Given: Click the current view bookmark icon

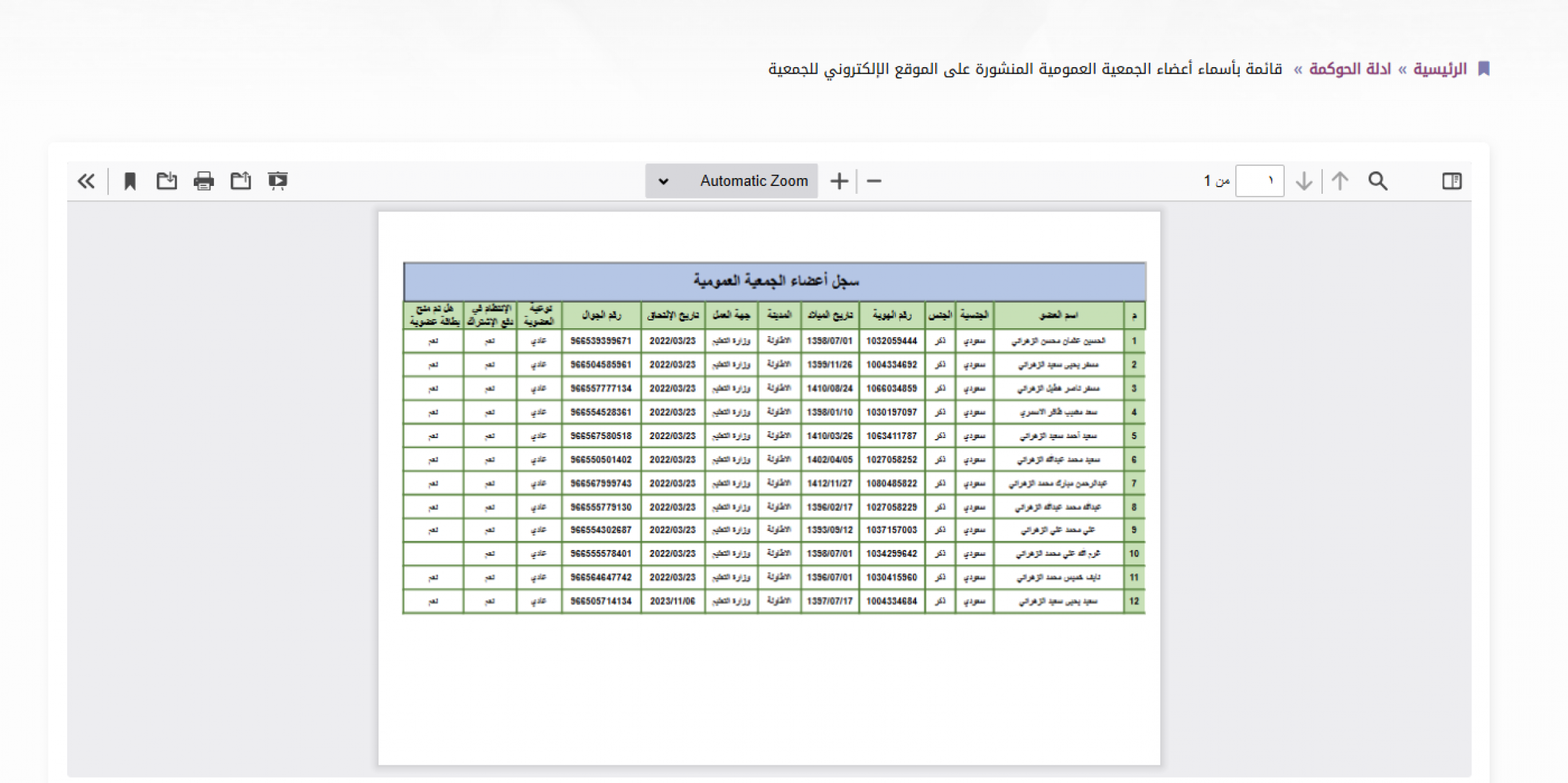Looking at the screenshot, I should click(130, 181).
